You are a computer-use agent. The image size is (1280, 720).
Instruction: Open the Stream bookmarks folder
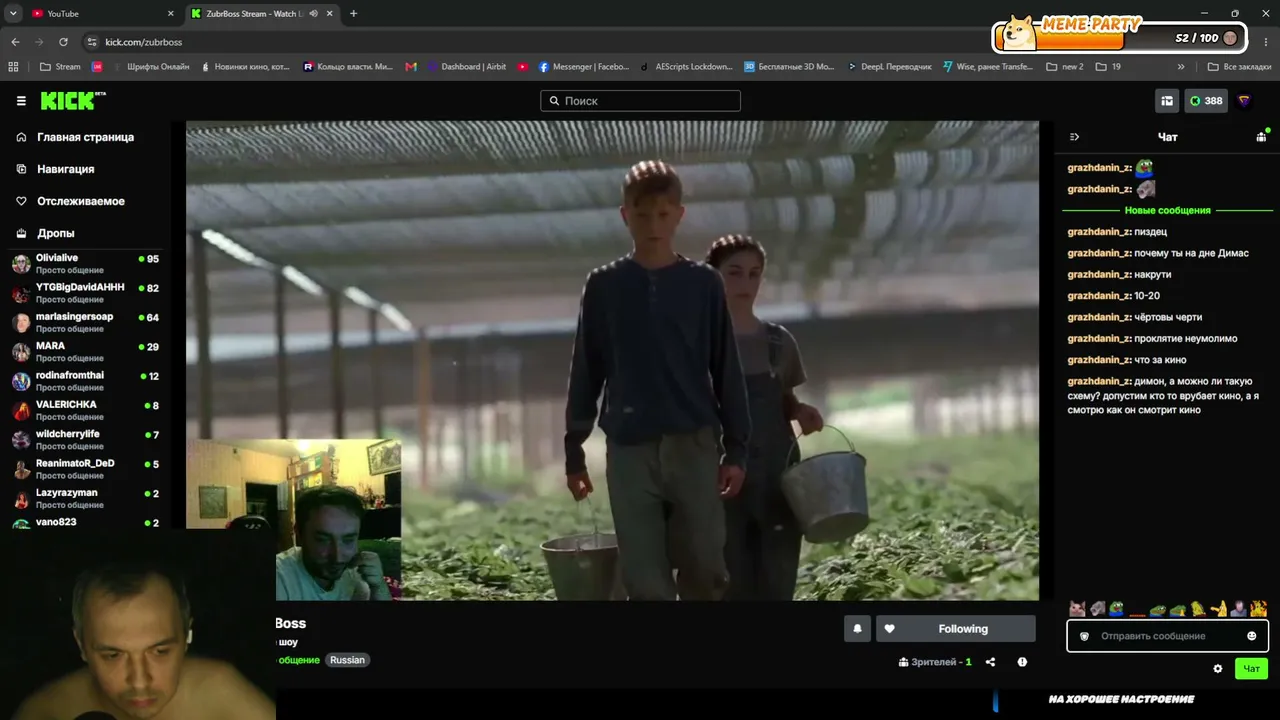click(60, 67)
